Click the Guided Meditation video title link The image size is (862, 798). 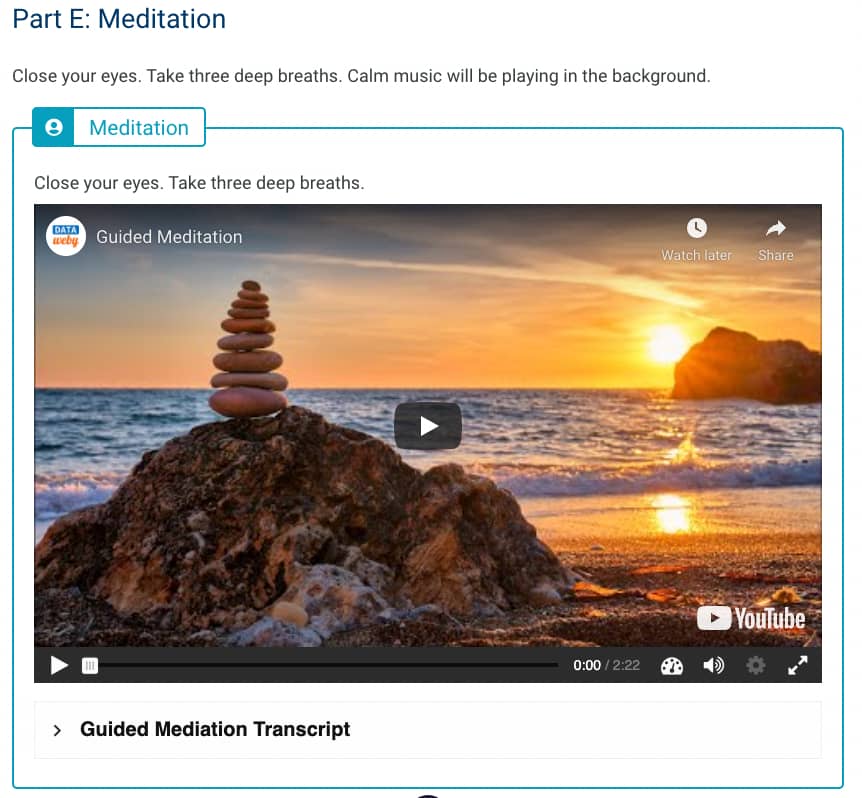[x=169, y=237]
